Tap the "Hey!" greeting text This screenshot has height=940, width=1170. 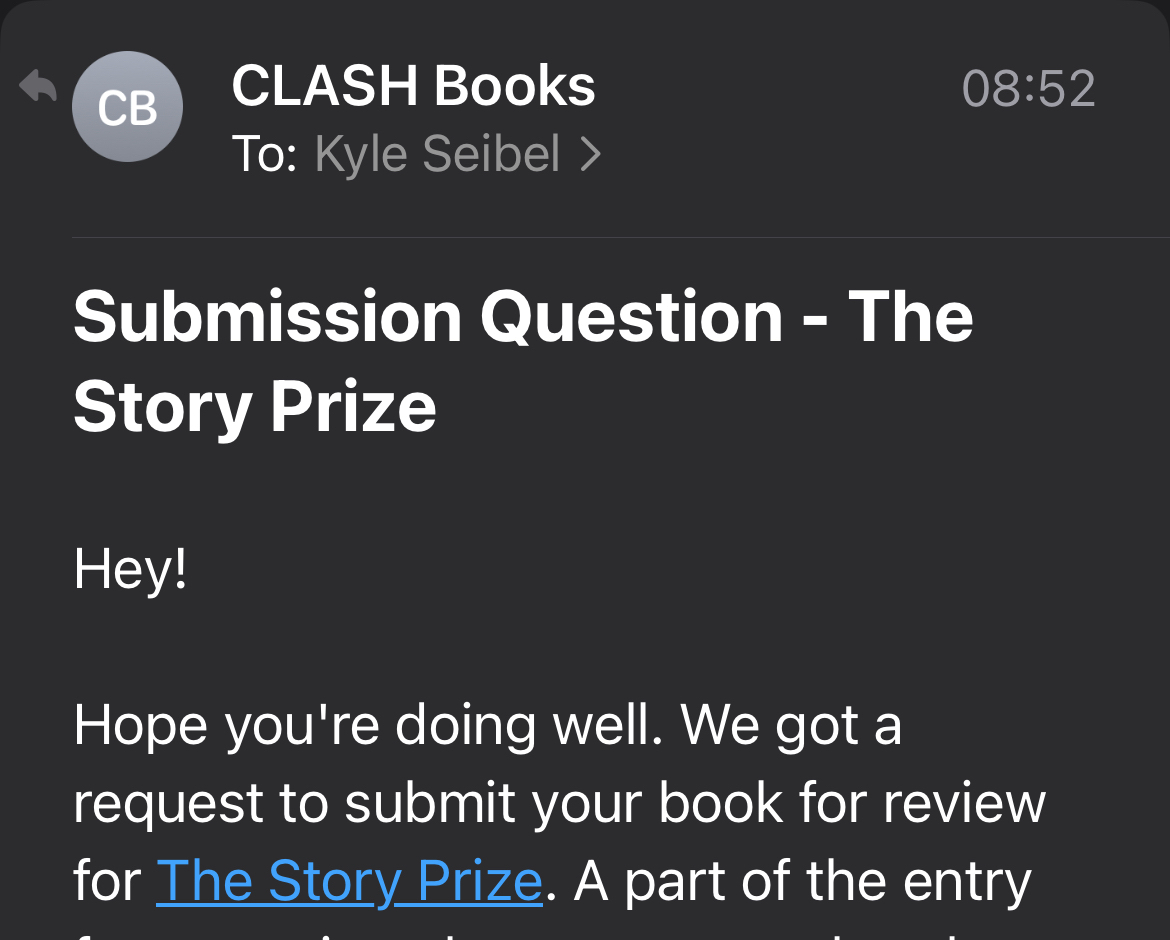pos(130,569)
